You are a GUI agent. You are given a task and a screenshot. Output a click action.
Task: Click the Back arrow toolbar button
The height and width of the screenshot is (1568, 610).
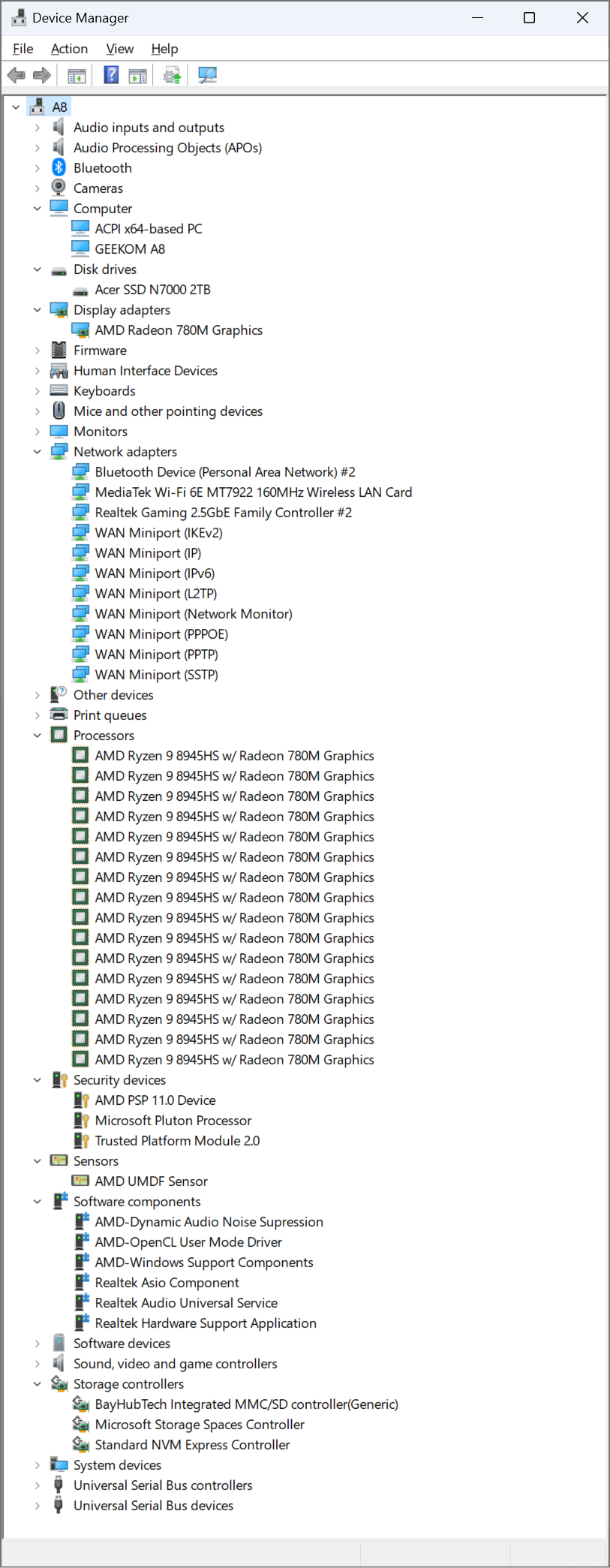[16, 75]
